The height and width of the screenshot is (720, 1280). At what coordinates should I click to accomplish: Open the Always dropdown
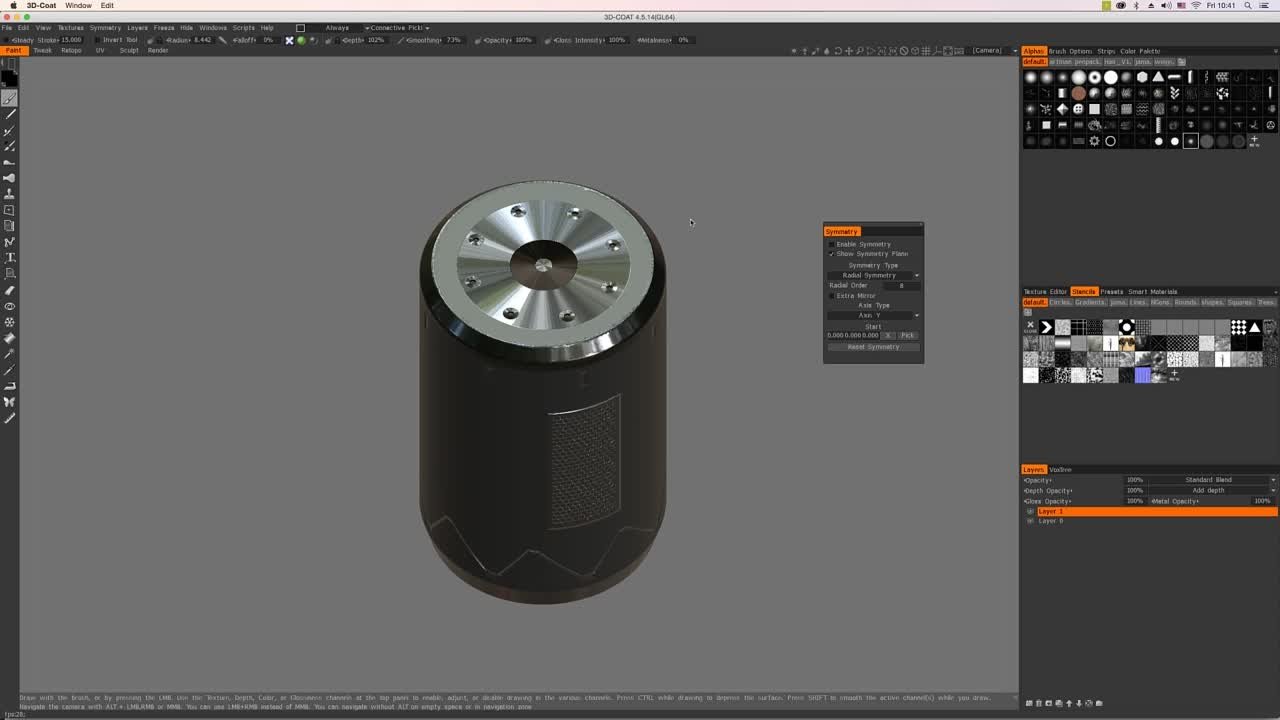coord(338,28)
